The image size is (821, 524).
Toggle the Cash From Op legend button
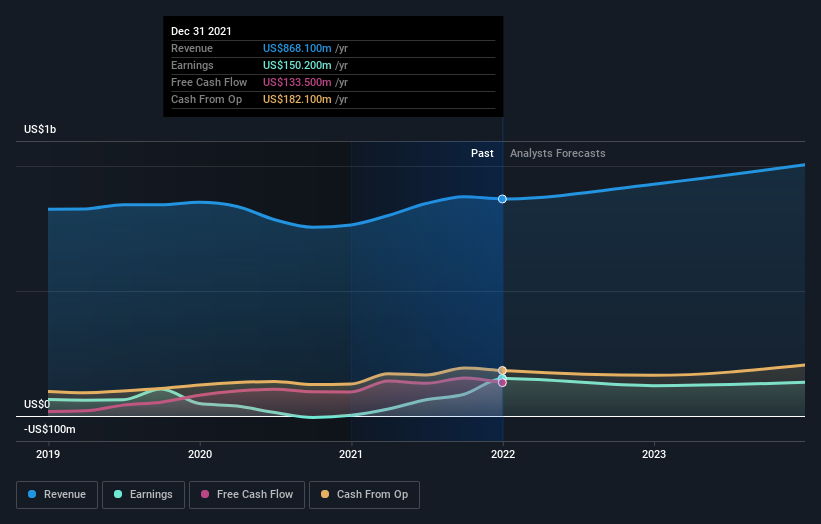click(364, 495)
